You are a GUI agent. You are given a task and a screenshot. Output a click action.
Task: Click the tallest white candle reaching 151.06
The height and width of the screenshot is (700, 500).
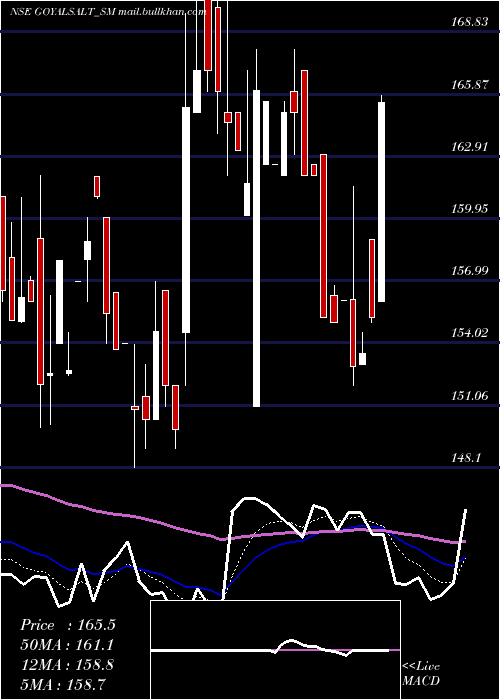point(256,248)
